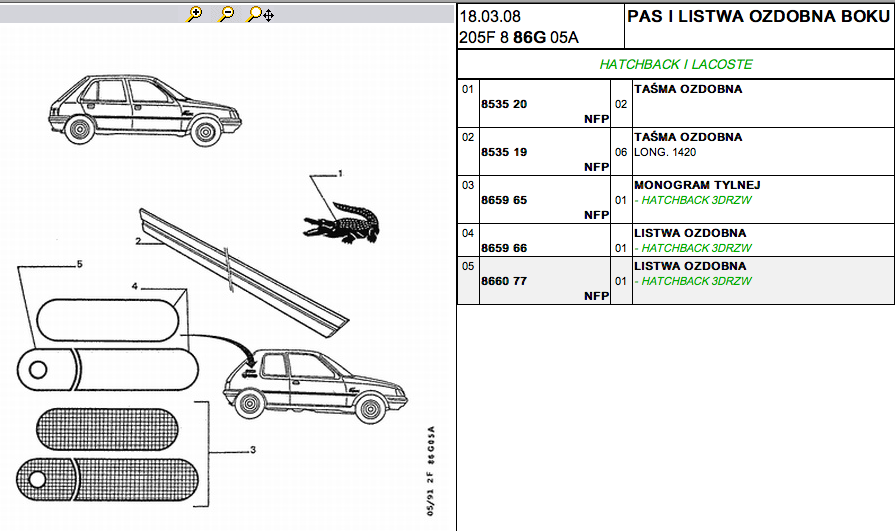895x531 pixels.
Task: Click the long side trim strip in the diagram
Action: pos(240,268)
